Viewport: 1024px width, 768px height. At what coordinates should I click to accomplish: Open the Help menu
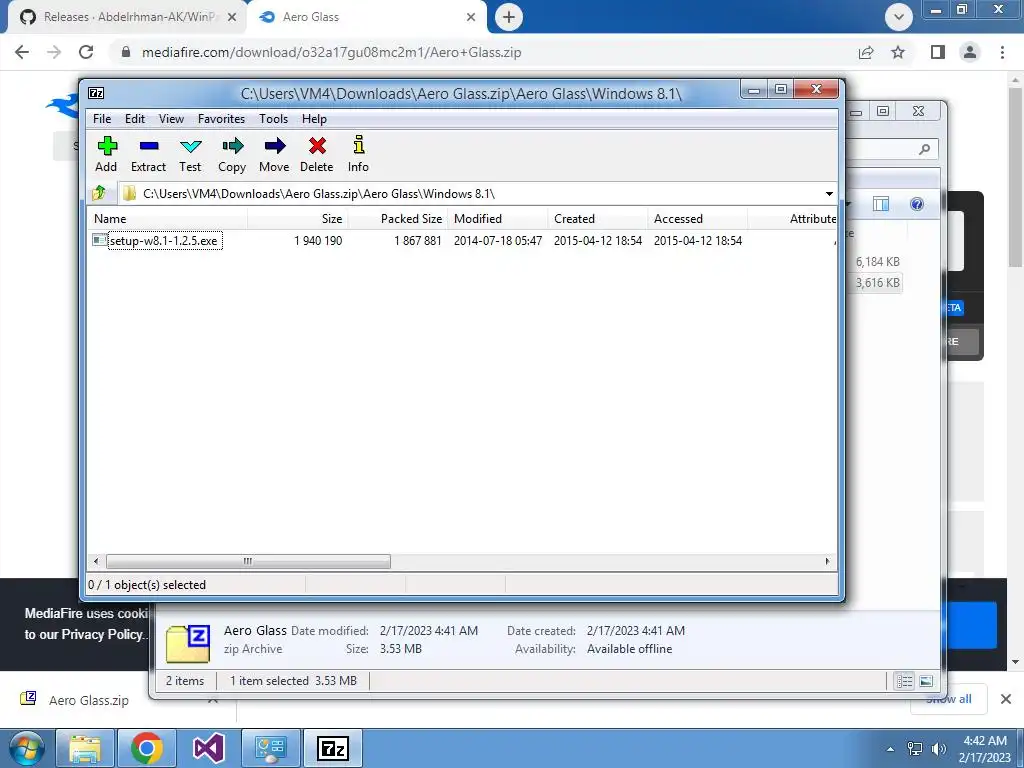[314, 119]
